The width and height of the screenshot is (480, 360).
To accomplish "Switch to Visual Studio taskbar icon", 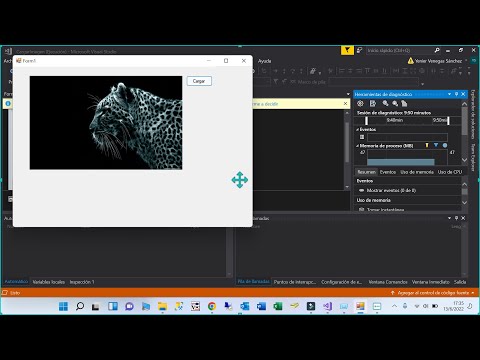I will click(x=327, y=306).
